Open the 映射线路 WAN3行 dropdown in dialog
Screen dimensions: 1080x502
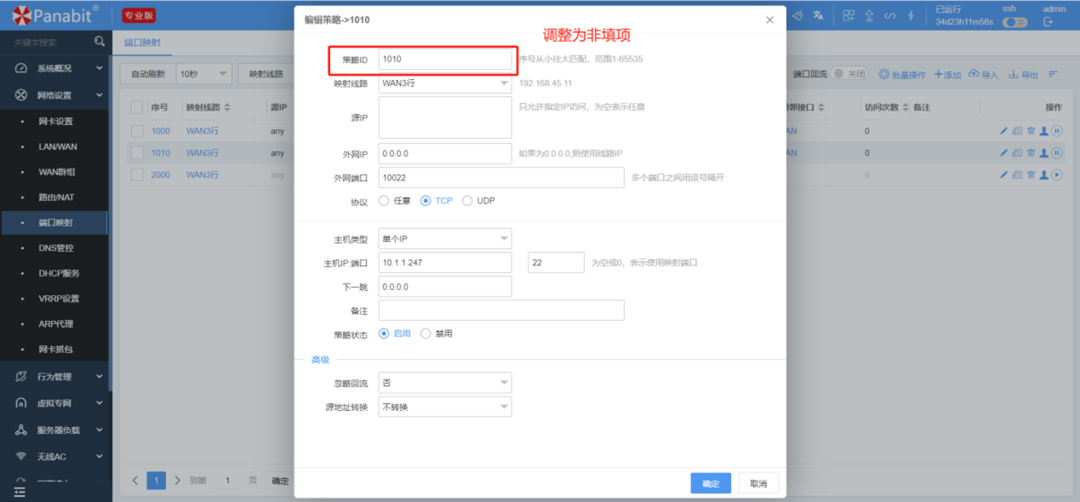point(445,83)
